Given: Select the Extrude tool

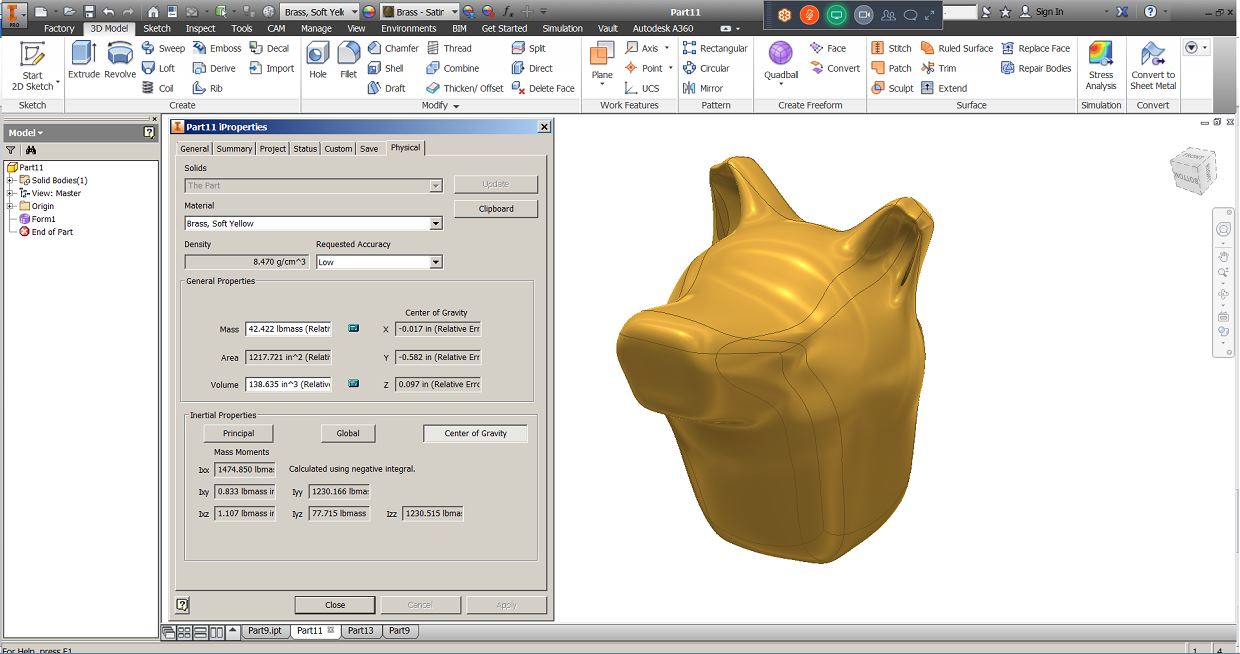Looking at the screenshot, I should (84, 62).
